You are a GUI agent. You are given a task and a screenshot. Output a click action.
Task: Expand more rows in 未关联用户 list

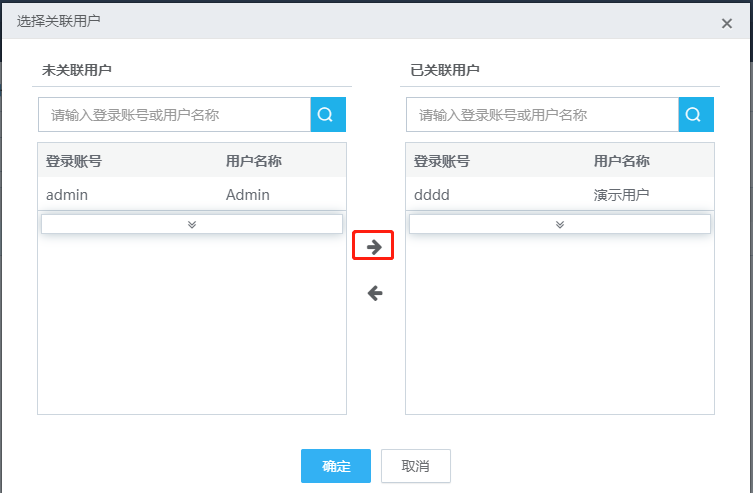click(192, 224)
